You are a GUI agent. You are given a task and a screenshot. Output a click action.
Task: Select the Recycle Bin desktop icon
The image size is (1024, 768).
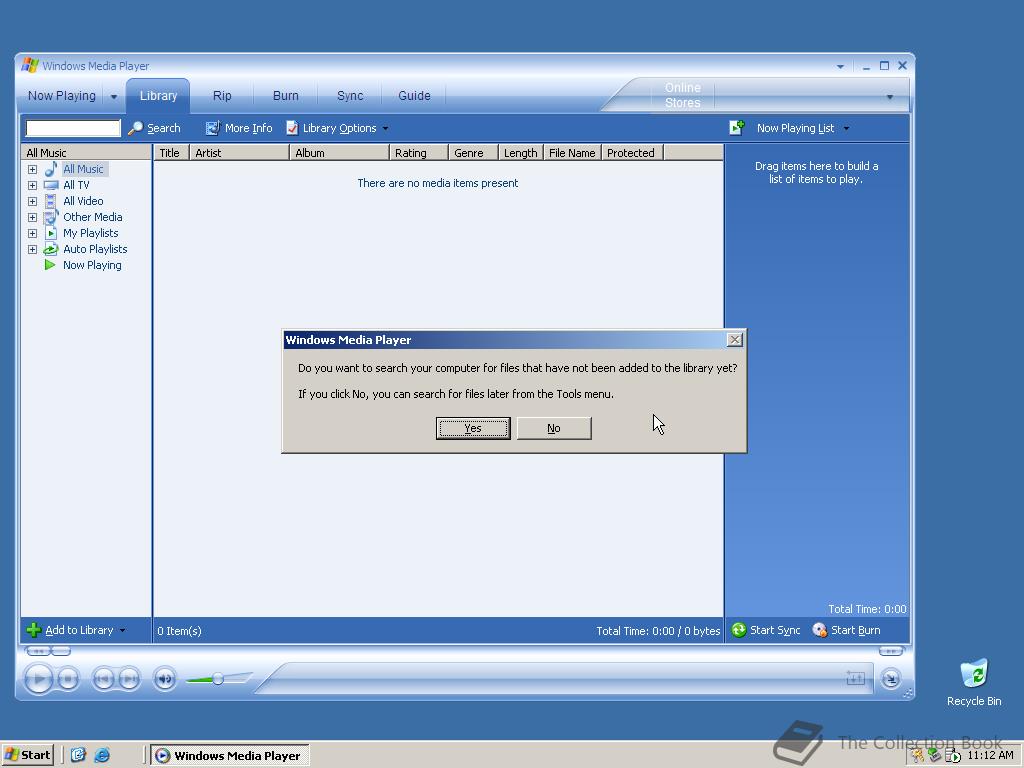pyautogui.click(x=974, y=683)
